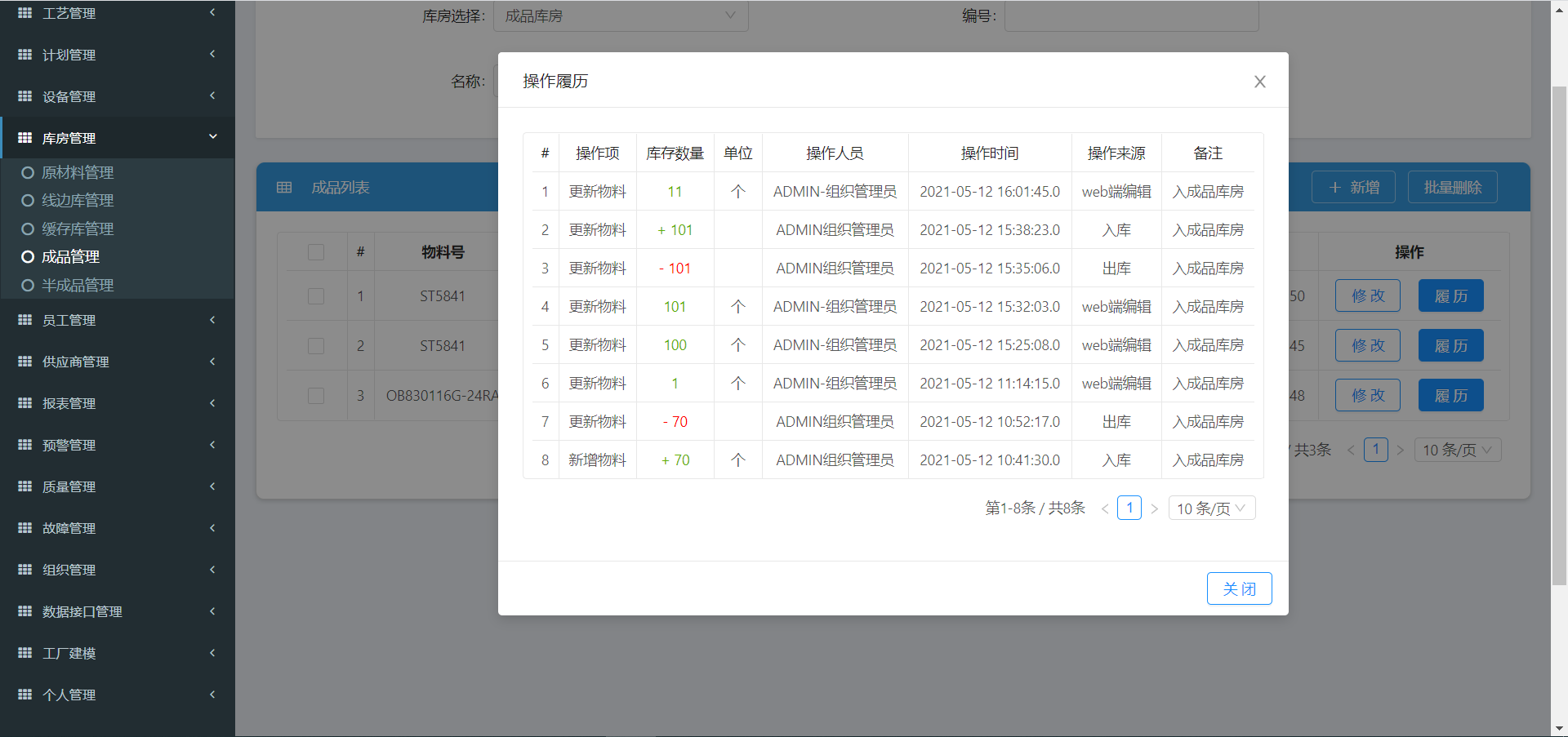Click the 新增 button
This screenshot has width=1568, height=737.
point(1353,187)
